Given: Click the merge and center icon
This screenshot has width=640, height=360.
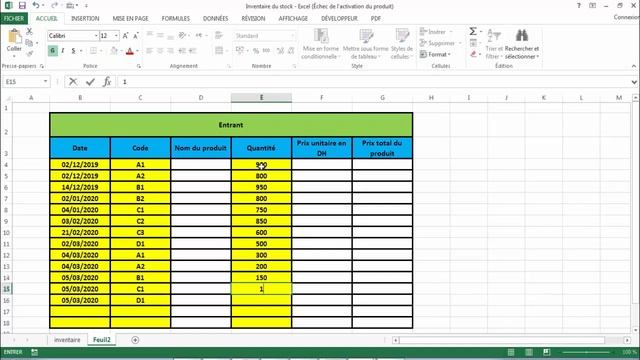Looking at the screenshot, I should click(220, 51).
